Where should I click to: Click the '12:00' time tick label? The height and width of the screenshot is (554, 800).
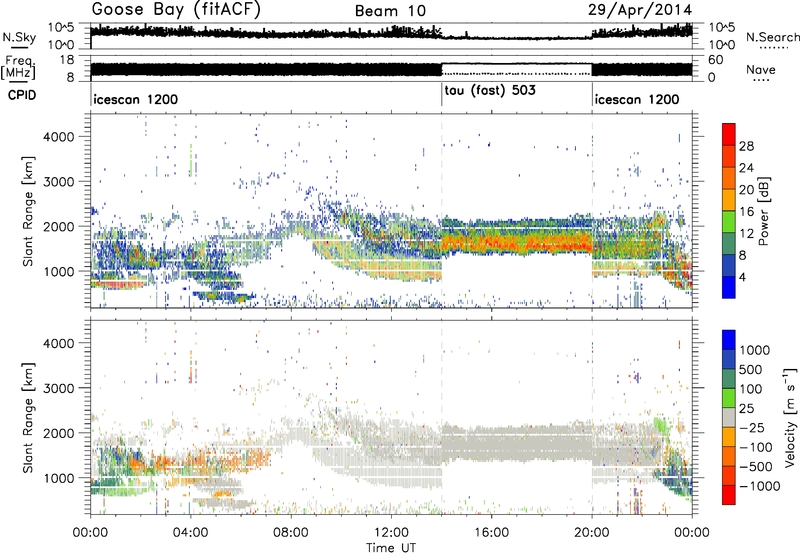click(391, 533)
